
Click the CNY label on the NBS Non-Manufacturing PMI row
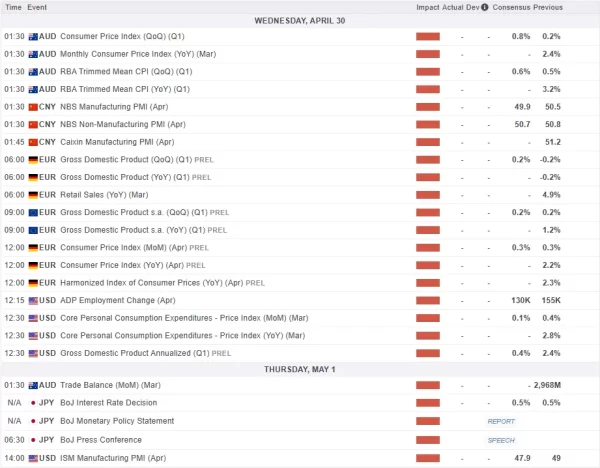[x=47, y=124]
